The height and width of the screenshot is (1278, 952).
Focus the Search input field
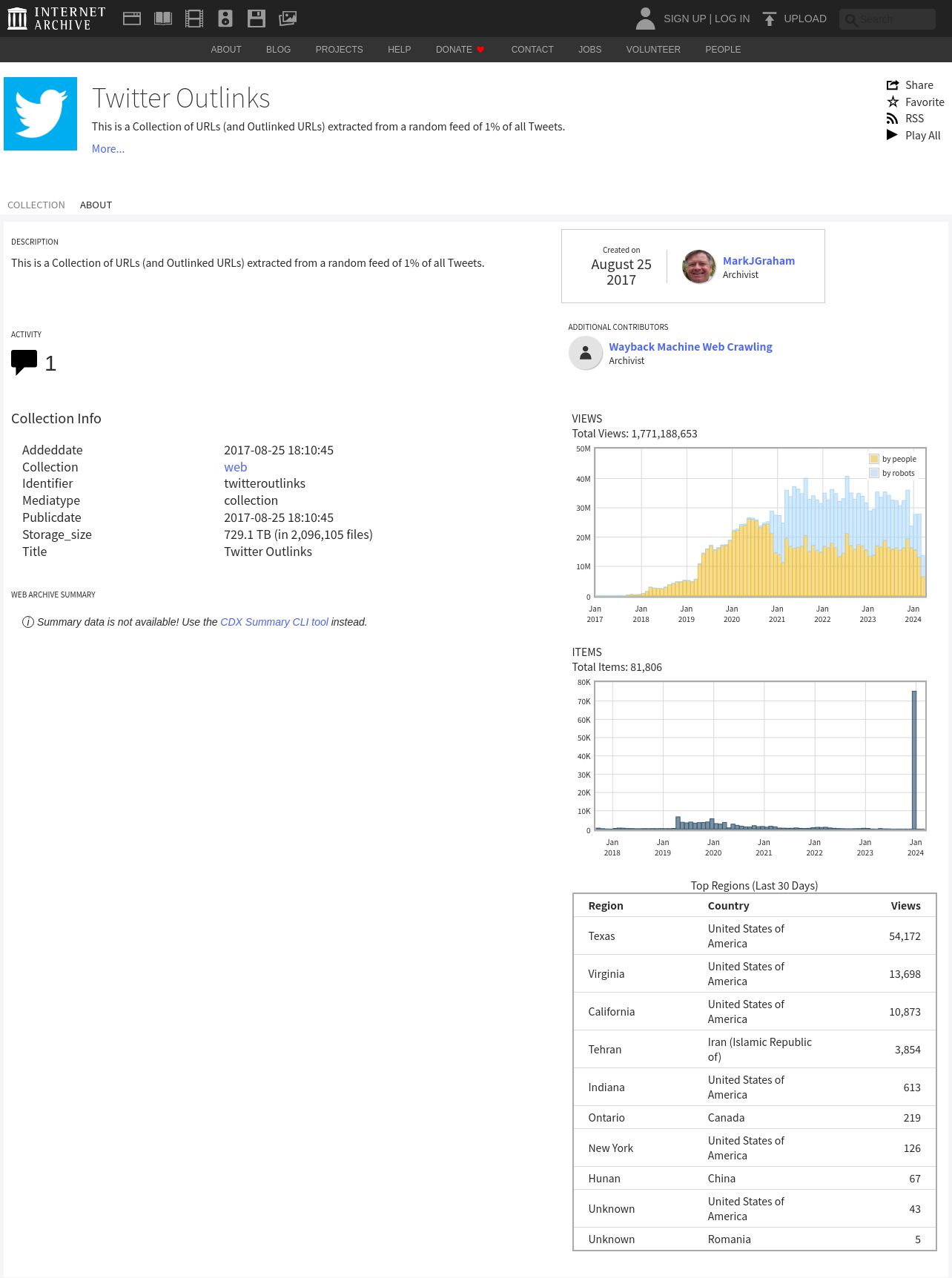(x=887, y=19)
